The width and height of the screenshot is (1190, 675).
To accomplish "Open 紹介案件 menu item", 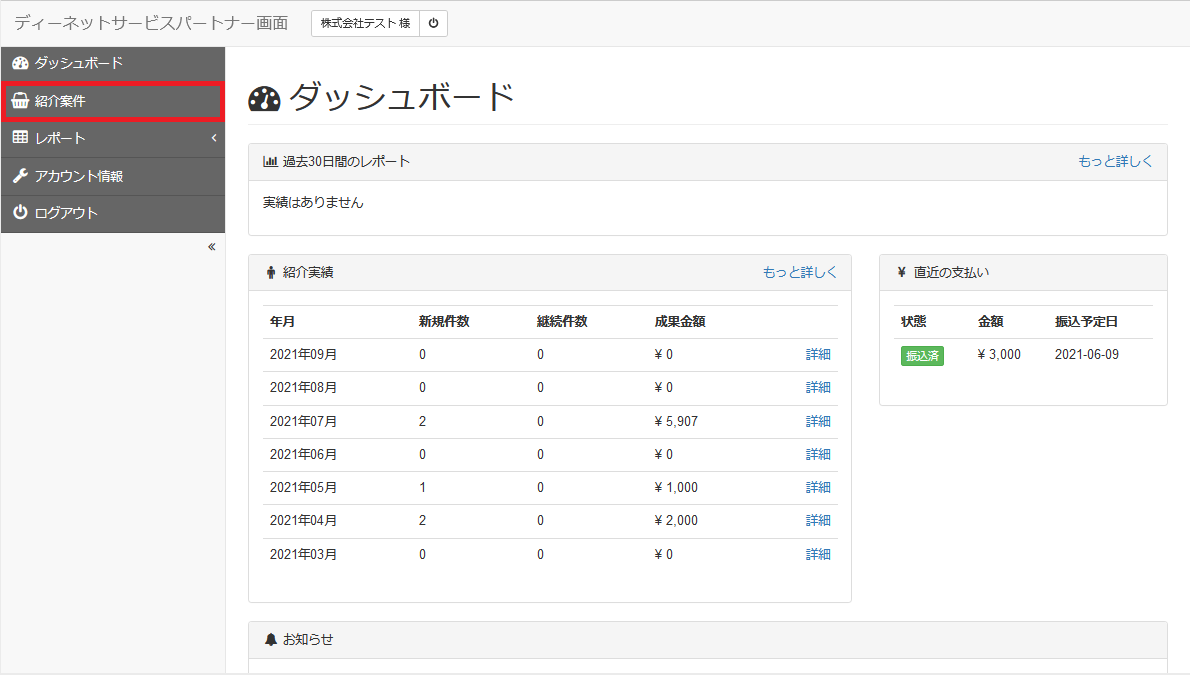I will [113, 101].
